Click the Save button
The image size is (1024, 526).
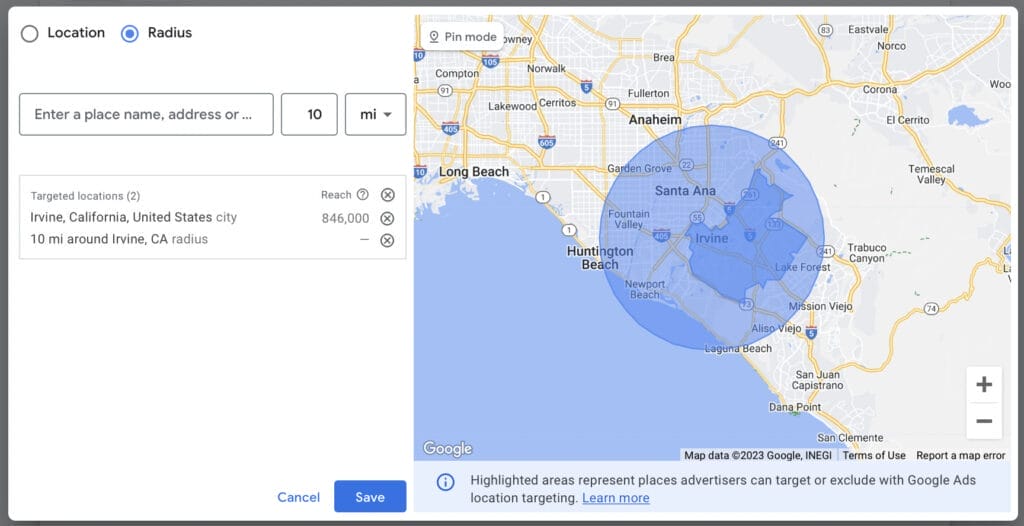tap(370, 497)
